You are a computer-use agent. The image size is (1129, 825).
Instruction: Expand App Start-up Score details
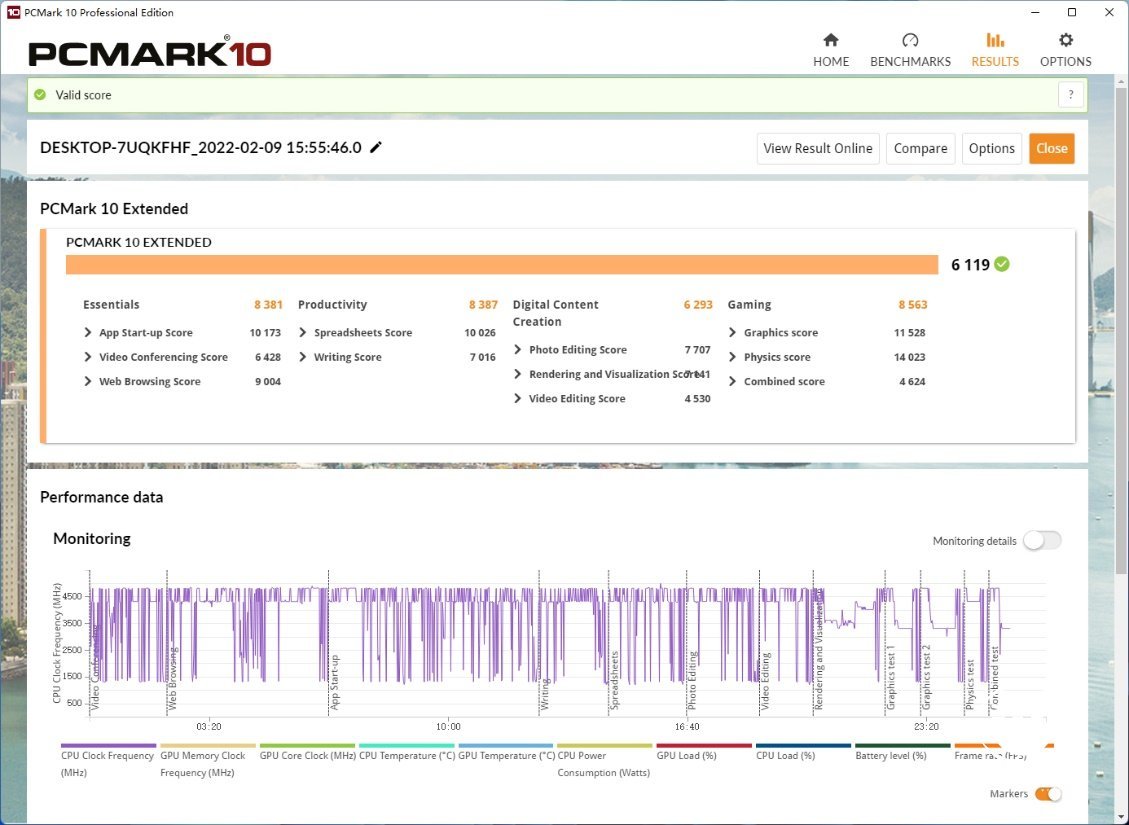pyautogui.click(x=88, y=333)
